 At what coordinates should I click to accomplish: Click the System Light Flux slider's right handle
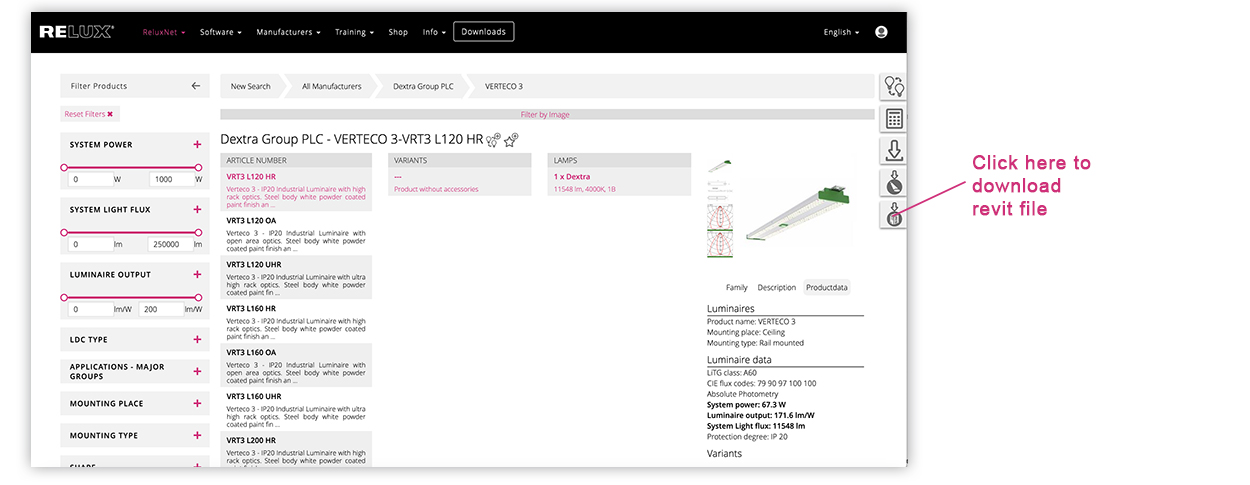pos(198,232)
